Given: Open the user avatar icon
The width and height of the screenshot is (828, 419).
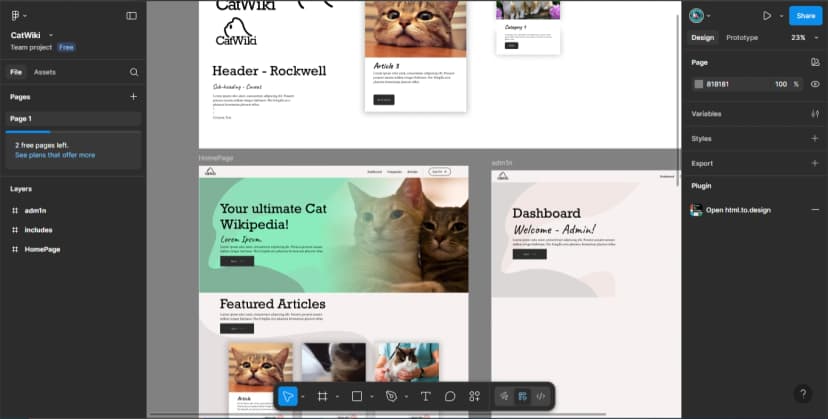Looking at the screenshot, I should (x=697, y=16).
